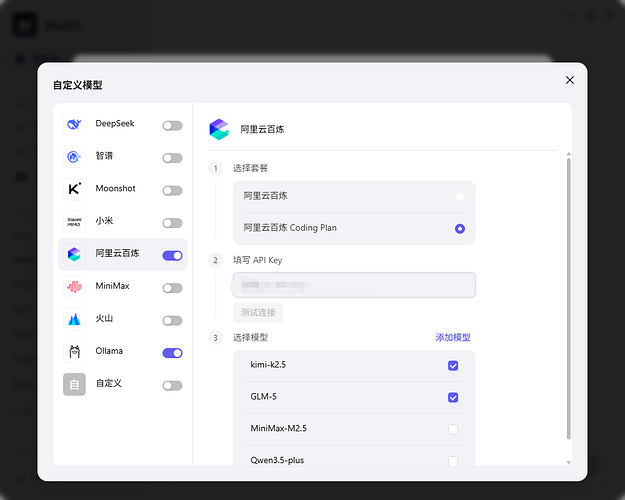Enable the MiniMax toggle switch
This screenshot has height=500, width=625.
172,288
